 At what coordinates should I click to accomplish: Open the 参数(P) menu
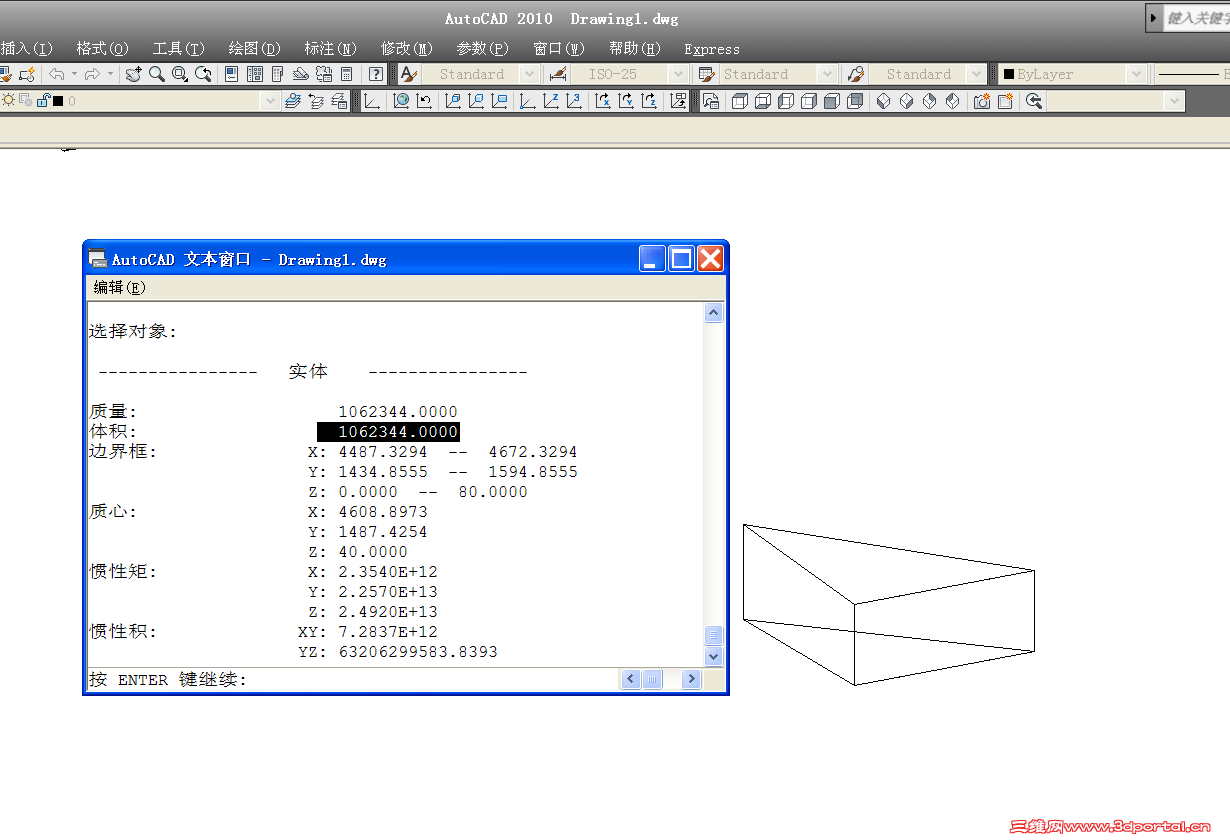click(482, 48)
